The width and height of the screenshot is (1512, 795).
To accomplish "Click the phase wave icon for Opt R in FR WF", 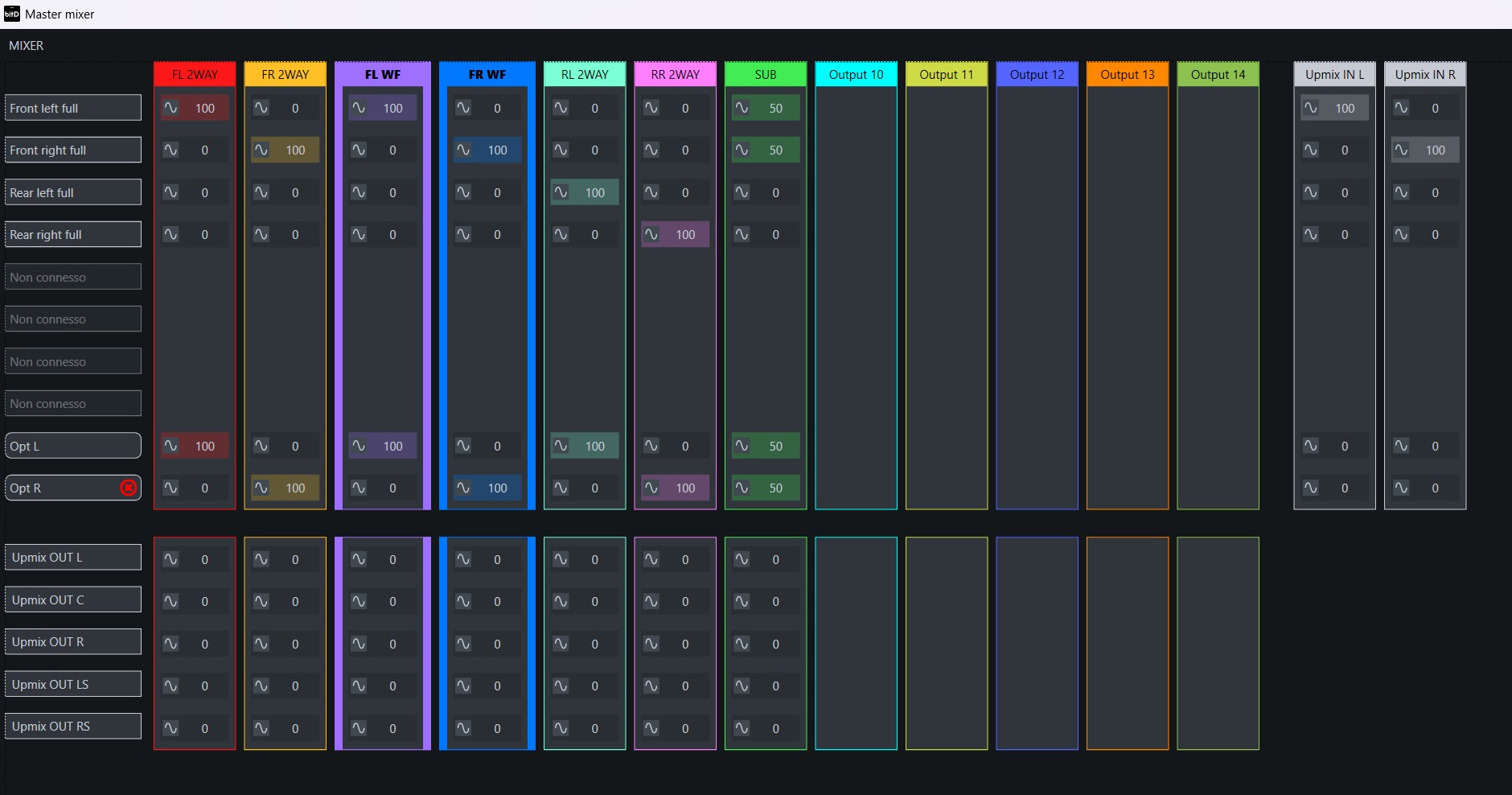I will (x=463, y=488).
